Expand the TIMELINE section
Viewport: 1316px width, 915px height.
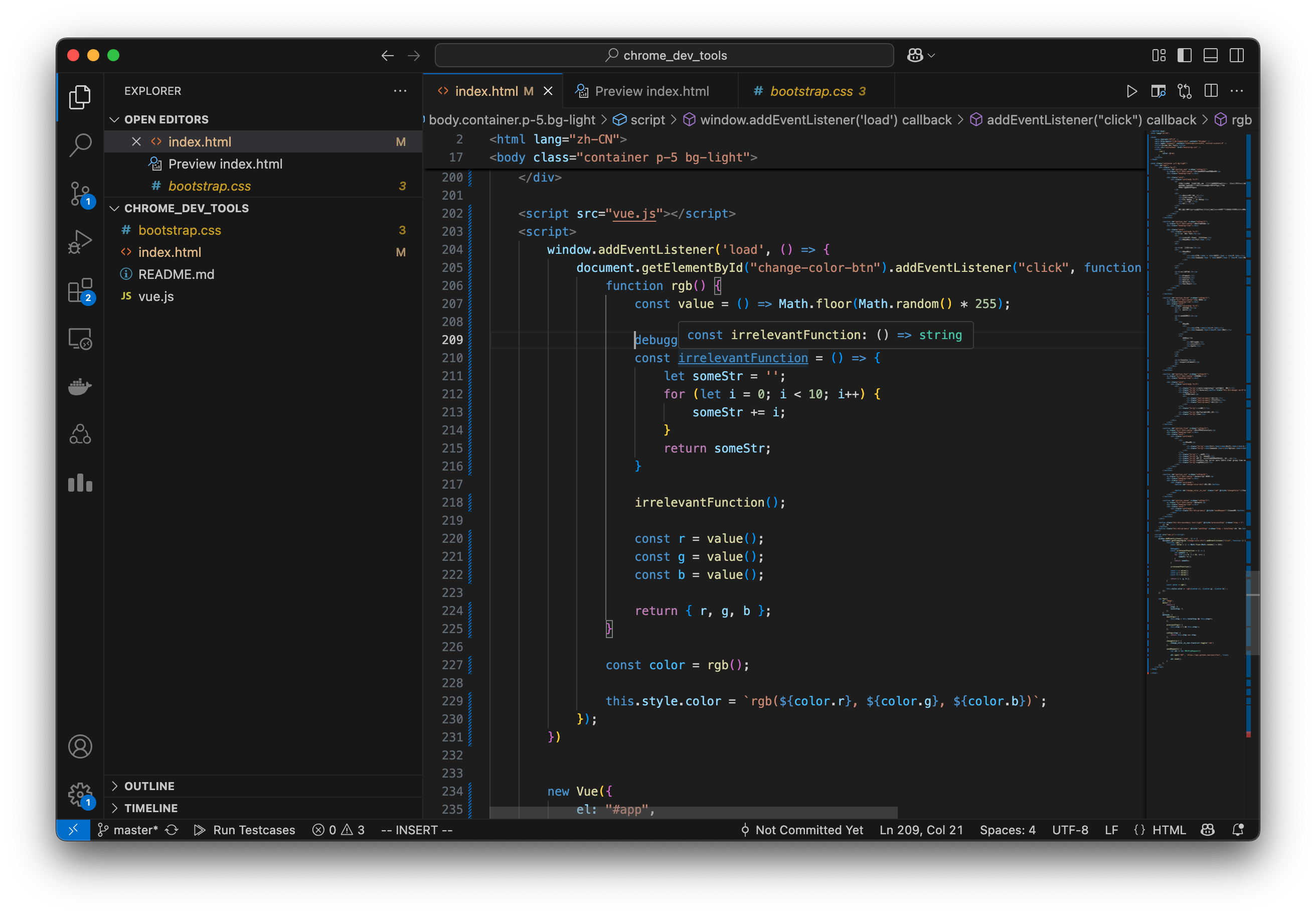tap(151, 808)
